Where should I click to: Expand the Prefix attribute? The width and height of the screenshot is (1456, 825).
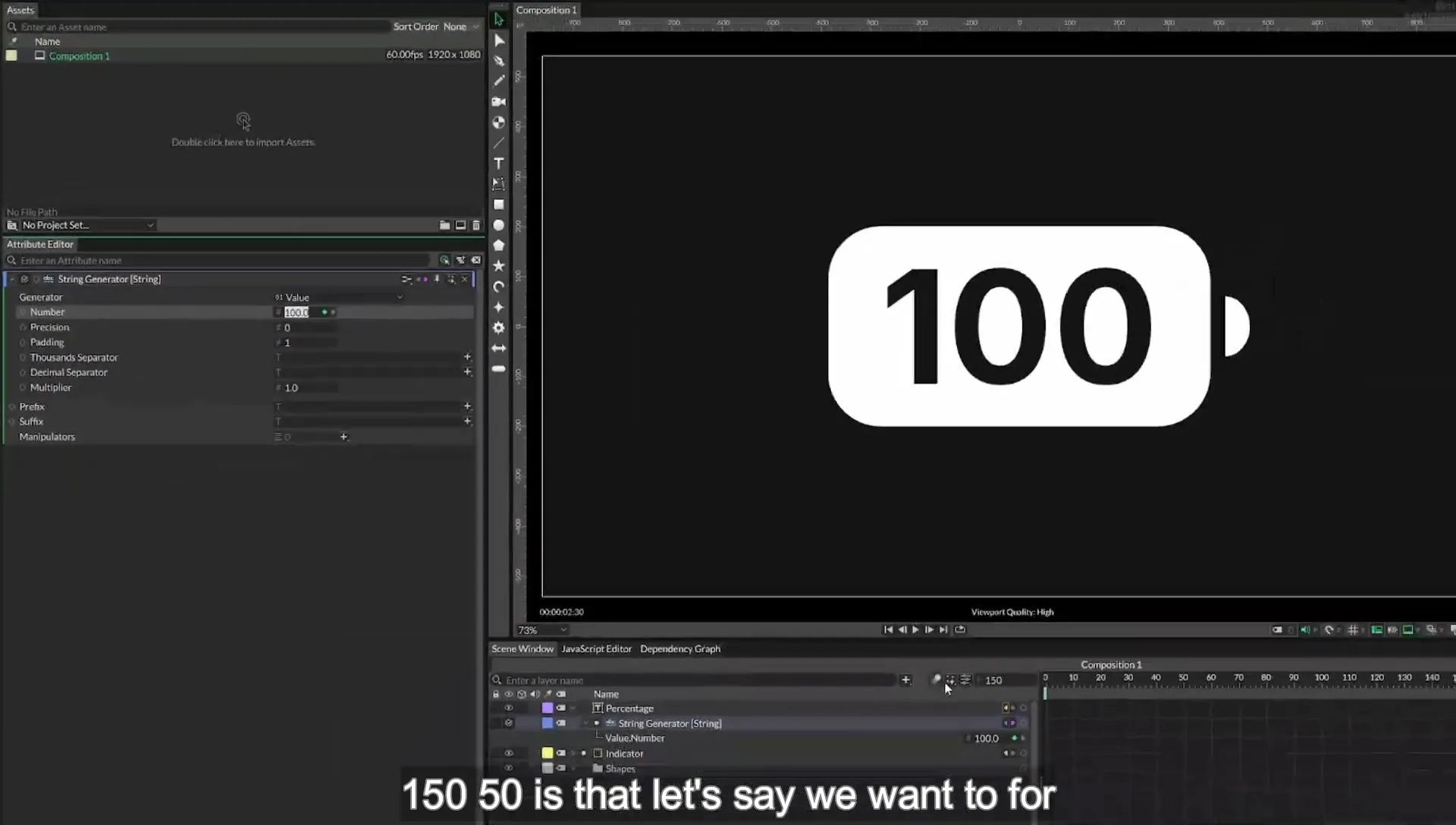click(12, 407)
